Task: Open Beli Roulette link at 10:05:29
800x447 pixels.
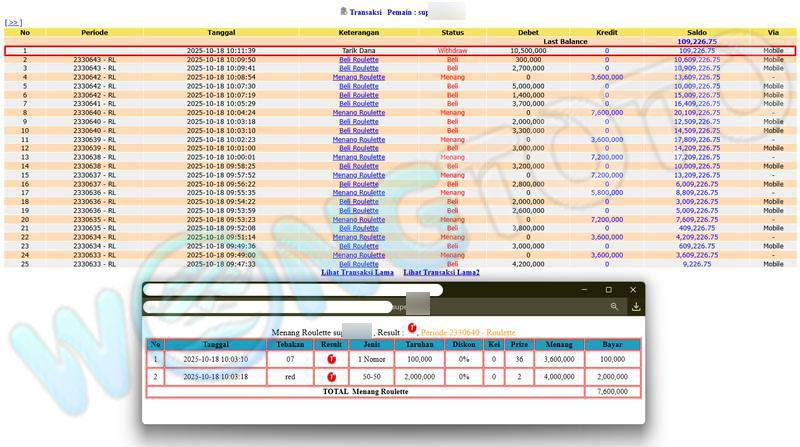Action: pos(359,104)
